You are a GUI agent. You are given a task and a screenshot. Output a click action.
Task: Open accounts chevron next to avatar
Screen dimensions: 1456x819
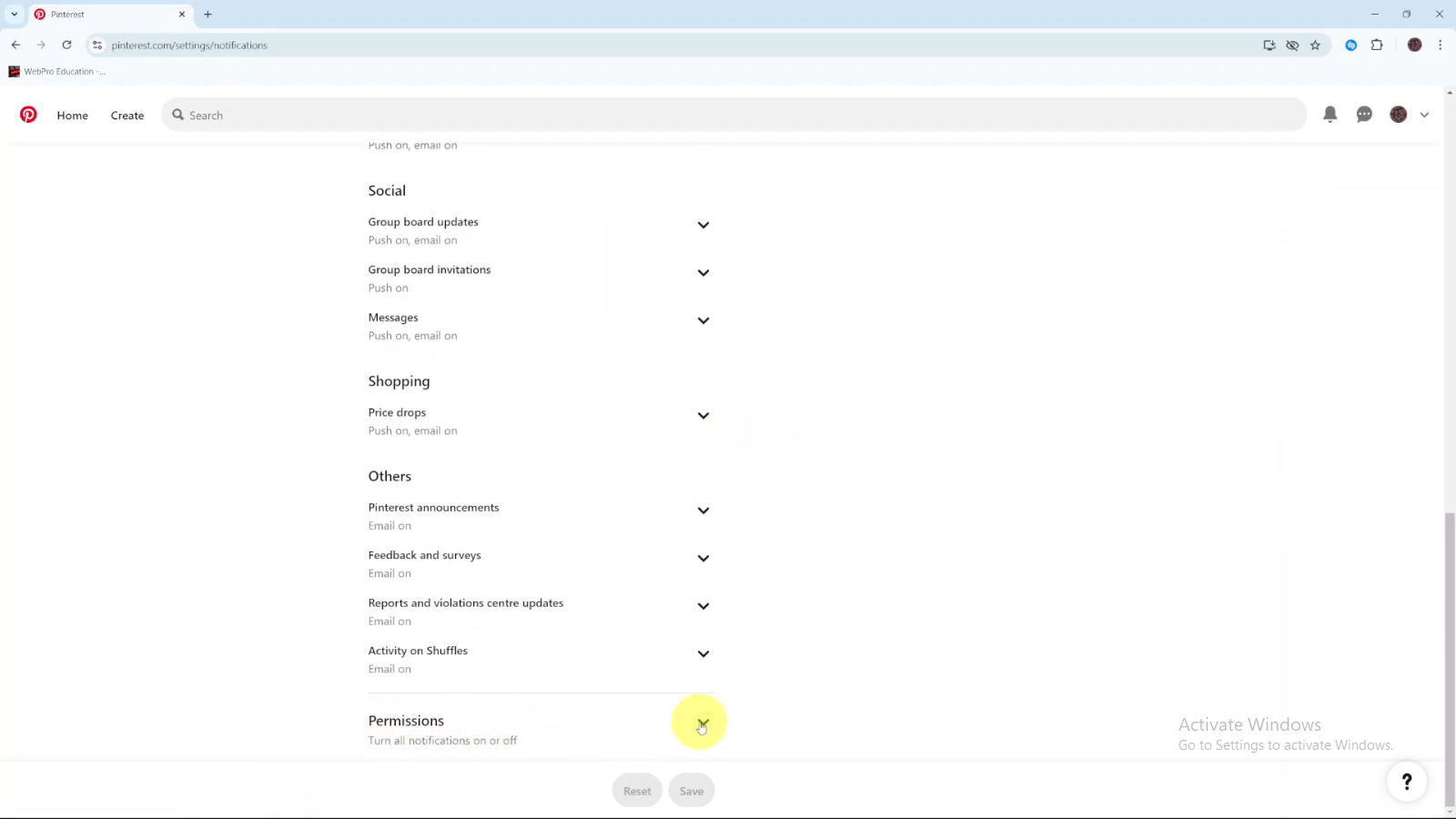click(1424, 116)
